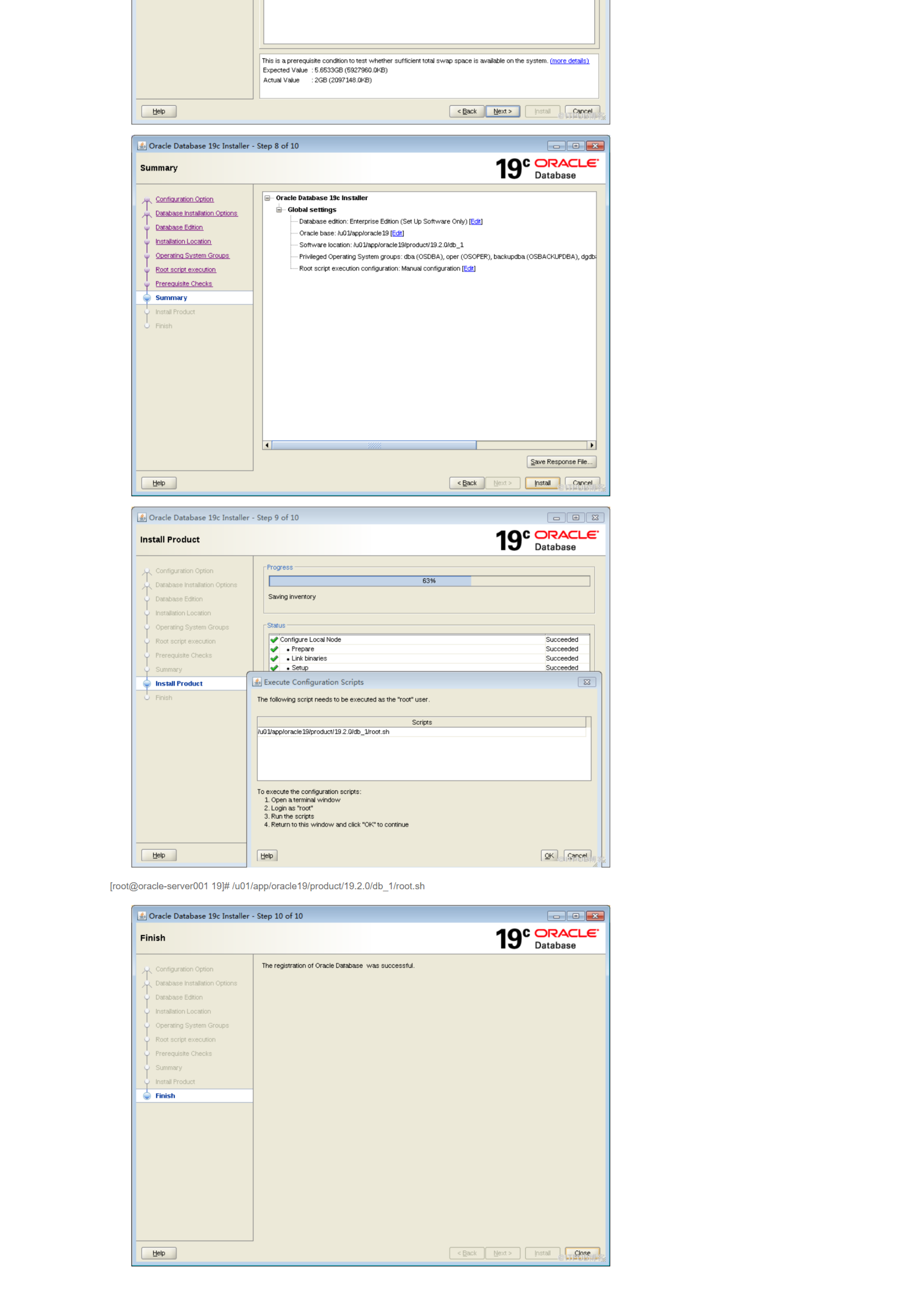Screen dimensions: 924x1303
Task: Maximize the Step 9 of 10 installer window
Action: click(x=575, y=517)
